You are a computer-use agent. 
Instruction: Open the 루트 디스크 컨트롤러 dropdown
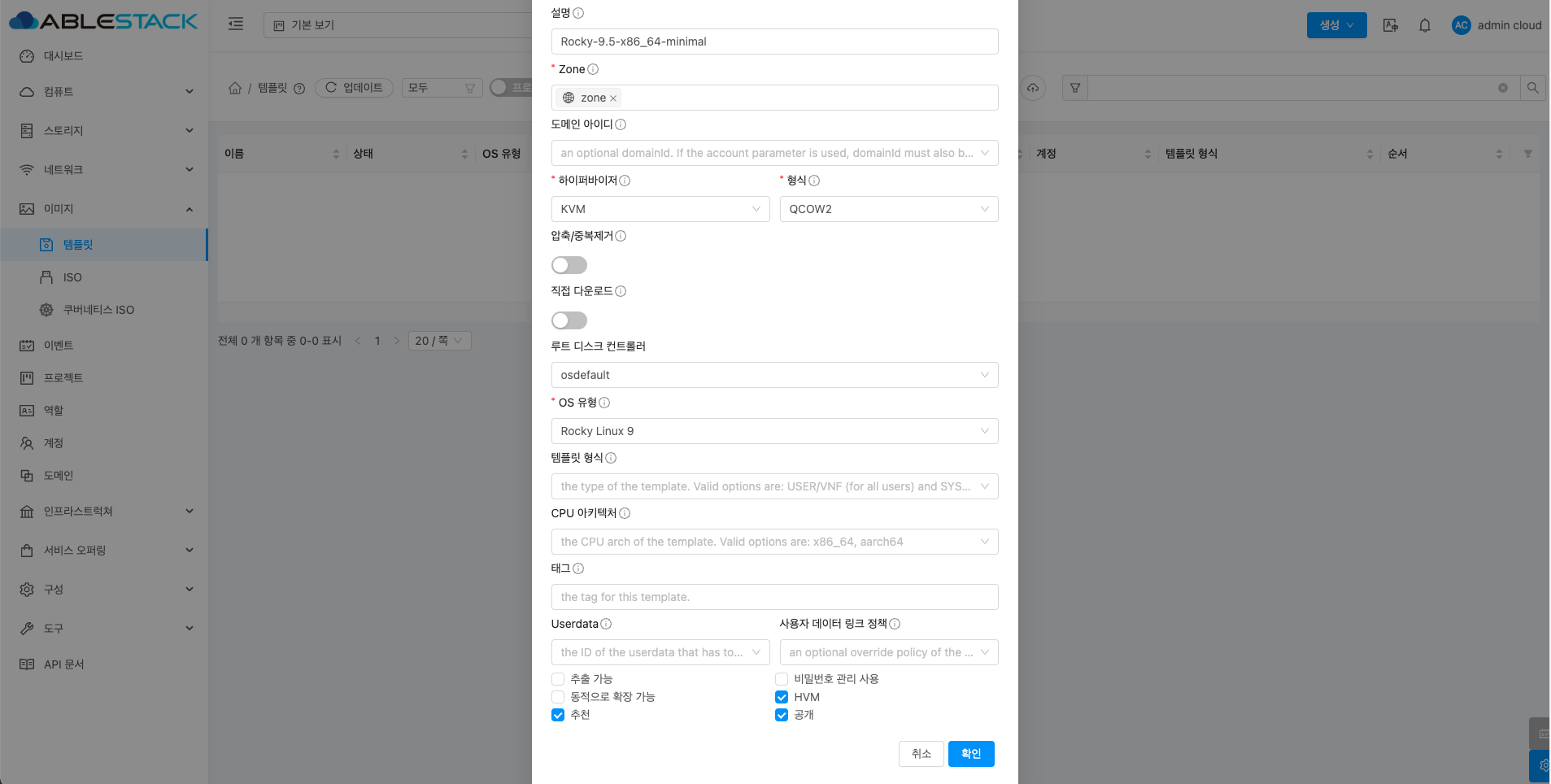tap(774, 375)
